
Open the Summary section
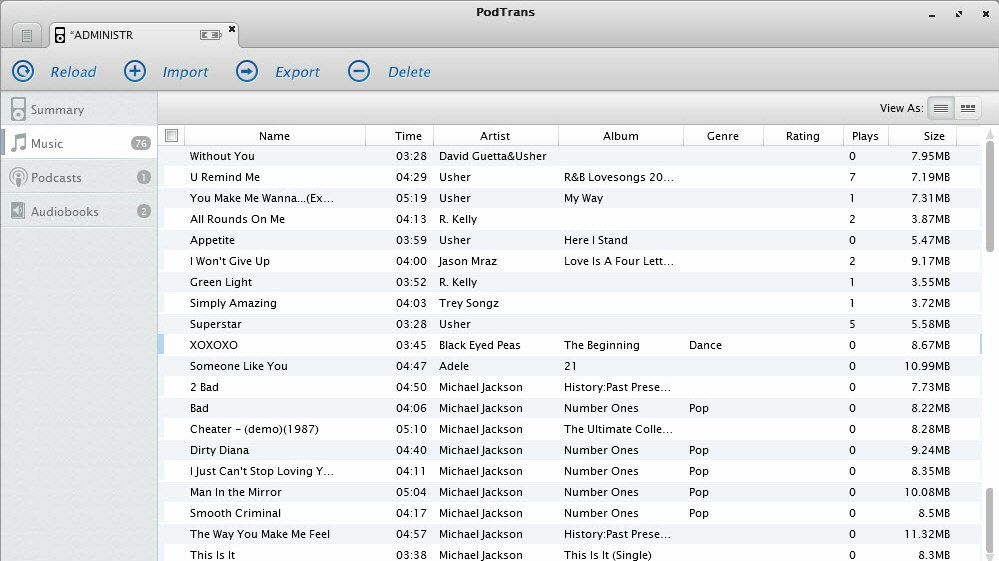tap(79, 110)
